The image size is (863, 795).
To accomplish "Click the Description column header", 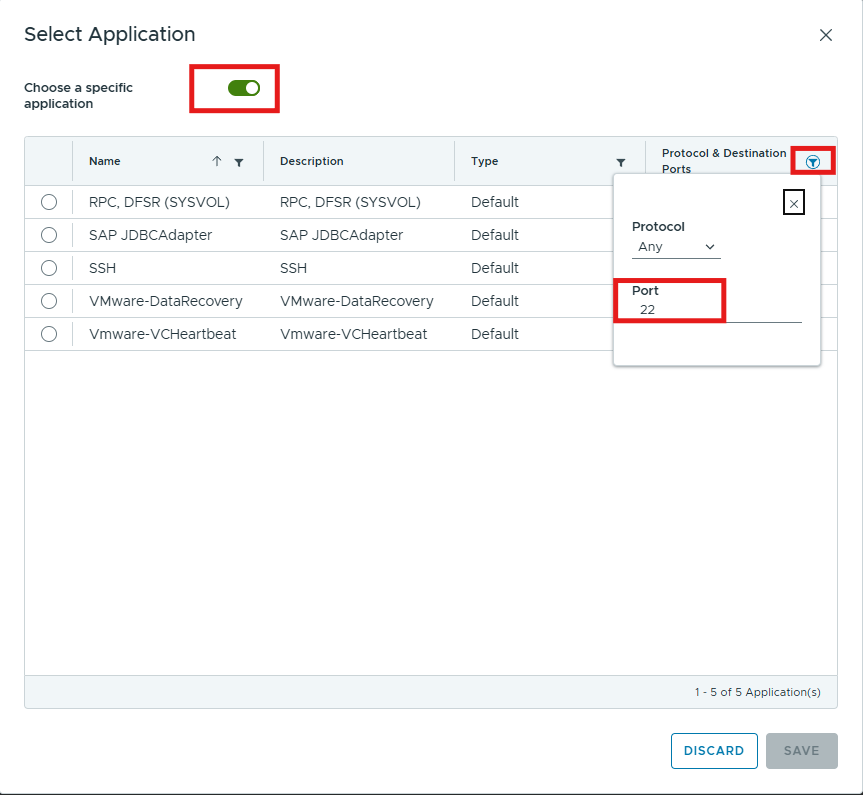I will [311, 161].
